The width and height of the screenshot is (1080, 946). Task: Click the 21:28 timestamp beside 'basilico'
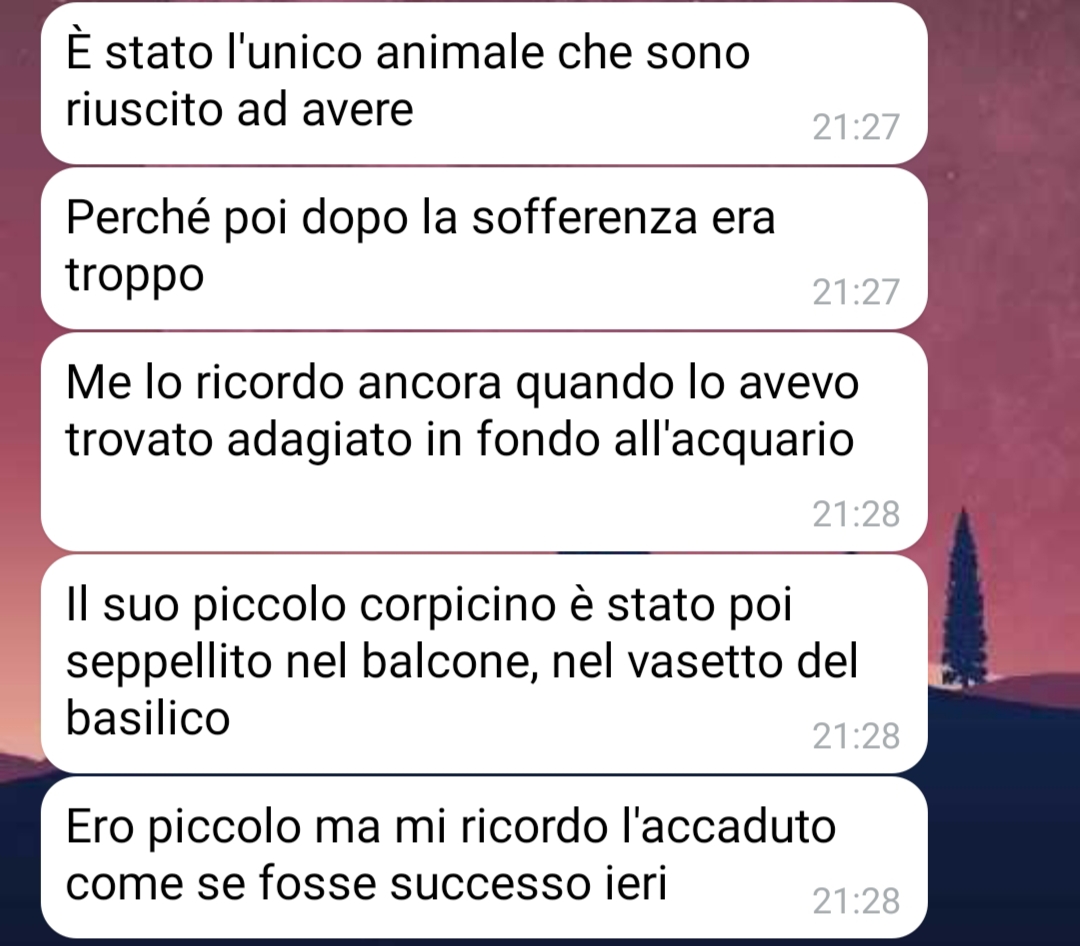[x=856, y=736]
